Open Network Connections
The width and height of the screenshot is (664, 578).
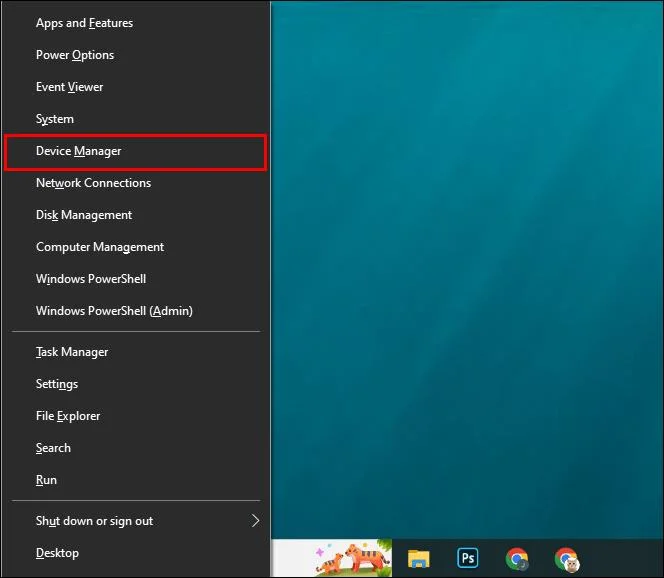pos(136,183)
